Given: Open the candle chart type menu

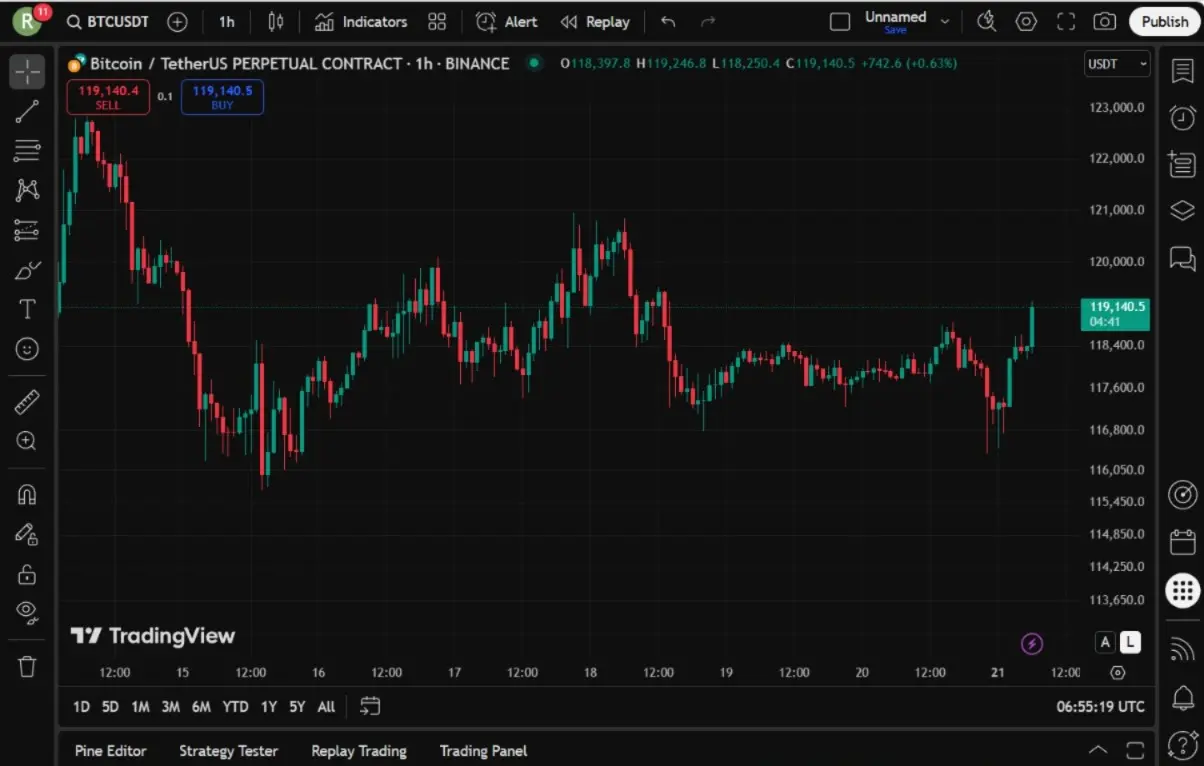Looking at the screenshot, I should [x=276, y=21].
